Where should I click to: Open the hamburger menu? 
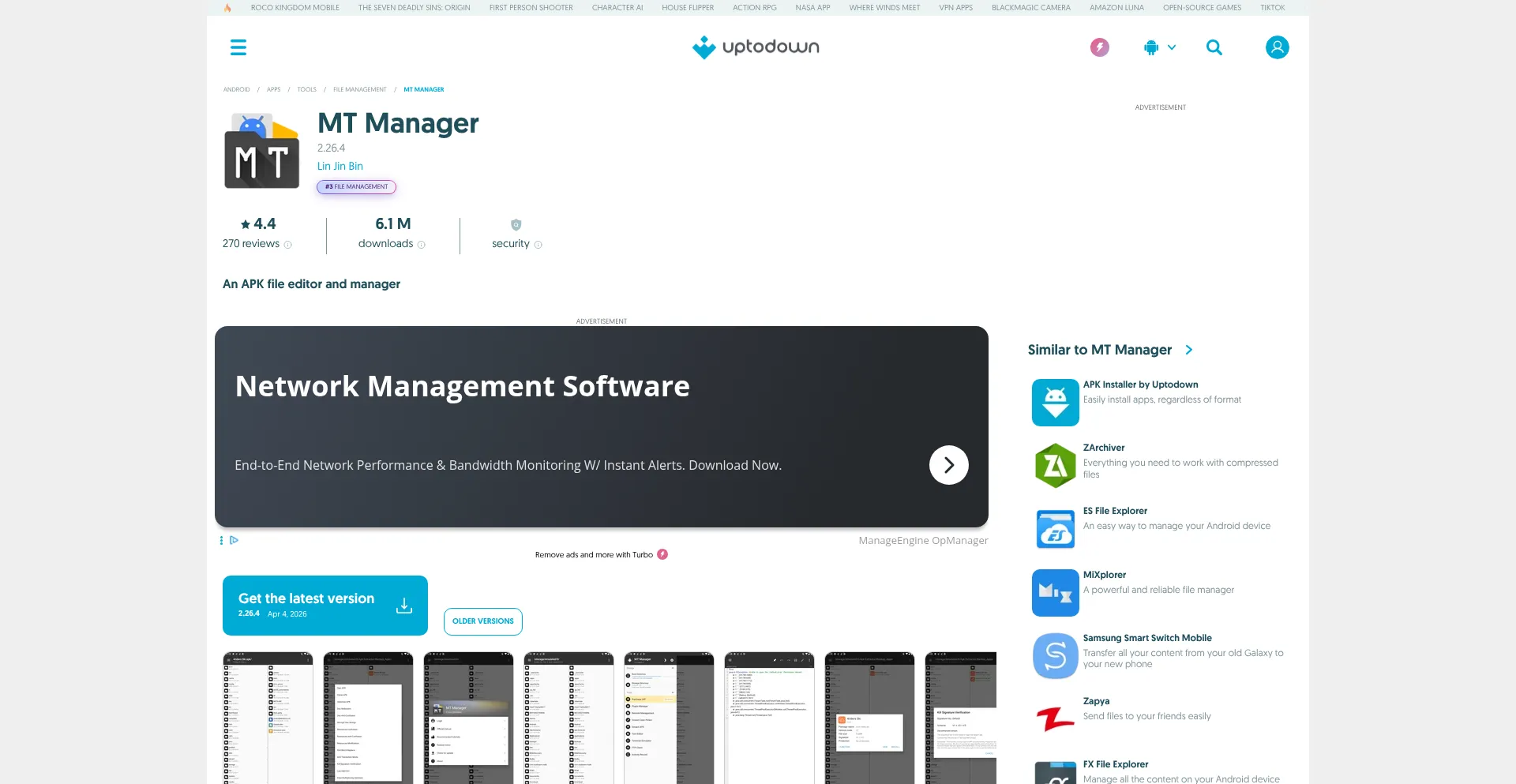tap(238, 47)
